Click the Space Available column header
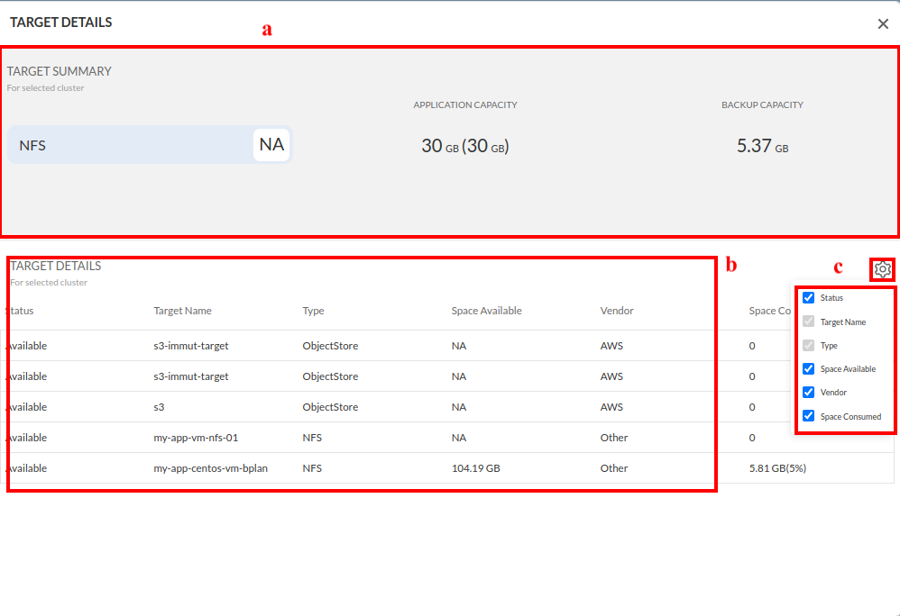The width and height of the screenshot is (900, 616). pyautogui.click(x=486, y=311)
